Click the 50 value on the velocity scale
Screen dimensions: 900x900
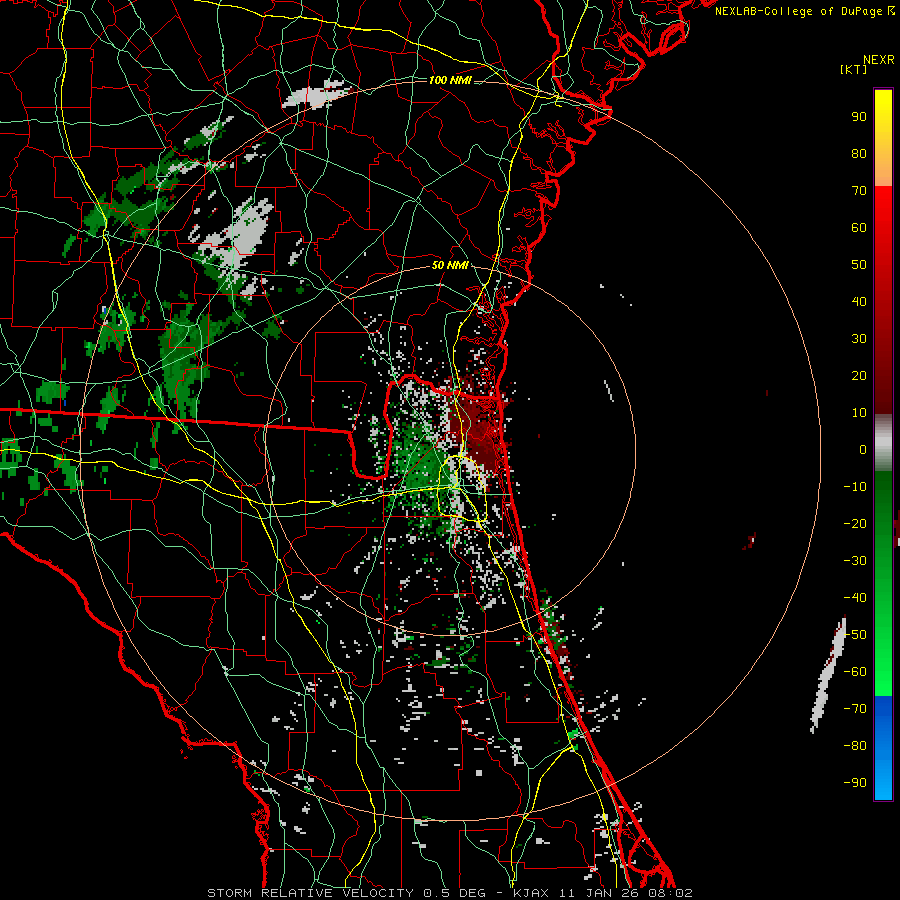[x=859, y=265]
